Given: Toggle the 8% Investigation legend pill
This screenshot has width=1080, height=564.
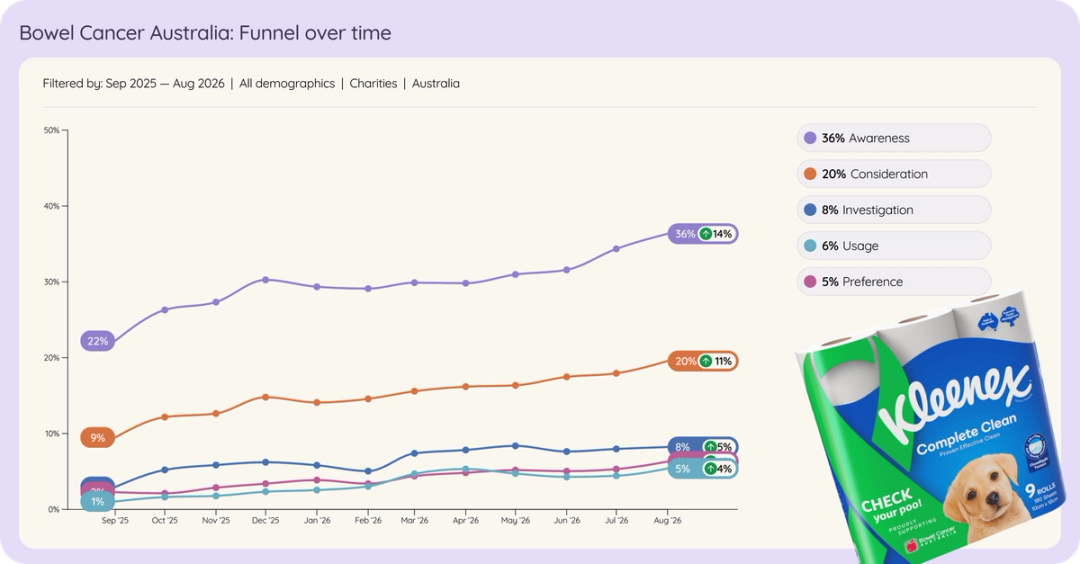Looking at the screenshot, I should tap(893, 209).
